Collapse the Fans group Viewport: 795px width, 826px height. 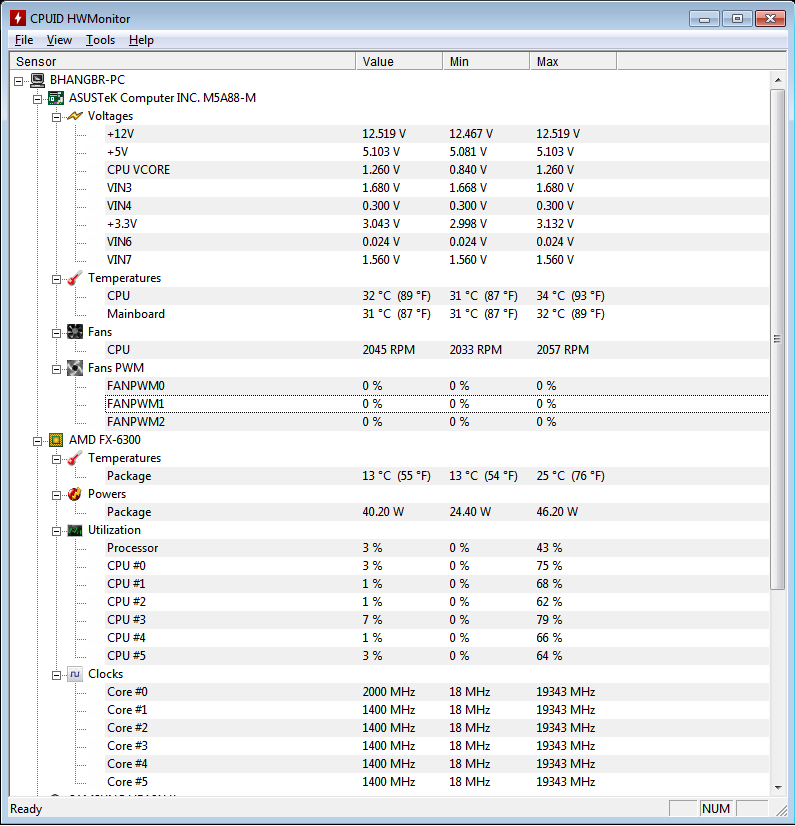pos(56,333)
